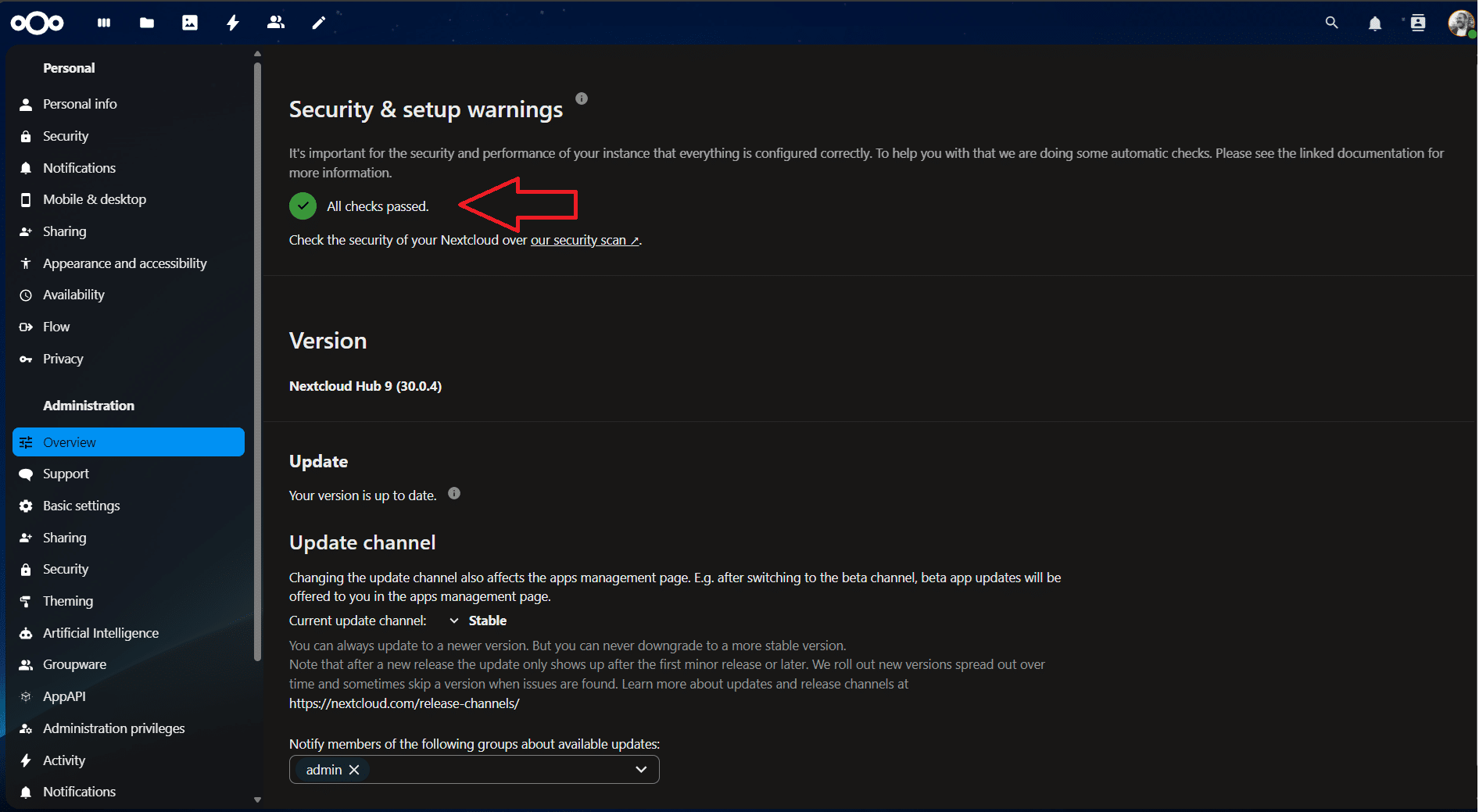
Task: Click the search magnifier icon
Action: (1331, 23)
